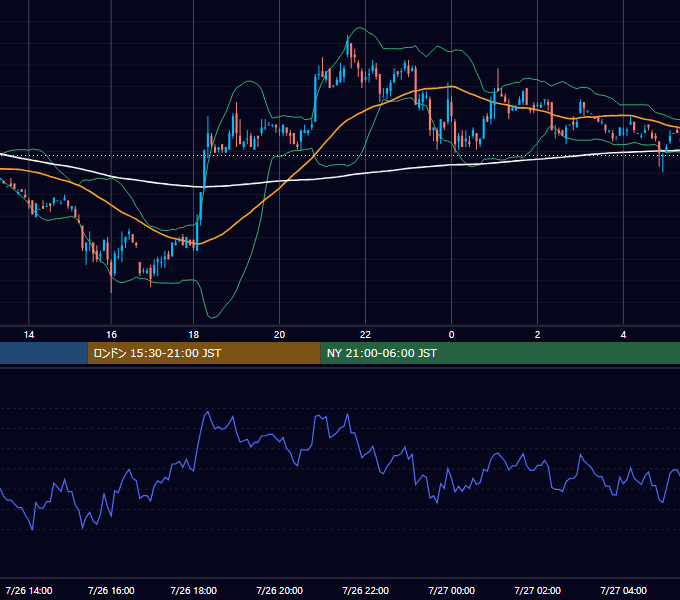
Task: Click the 20 hour label on price chart
Action: pyautogui.click(x=280, y=335)
